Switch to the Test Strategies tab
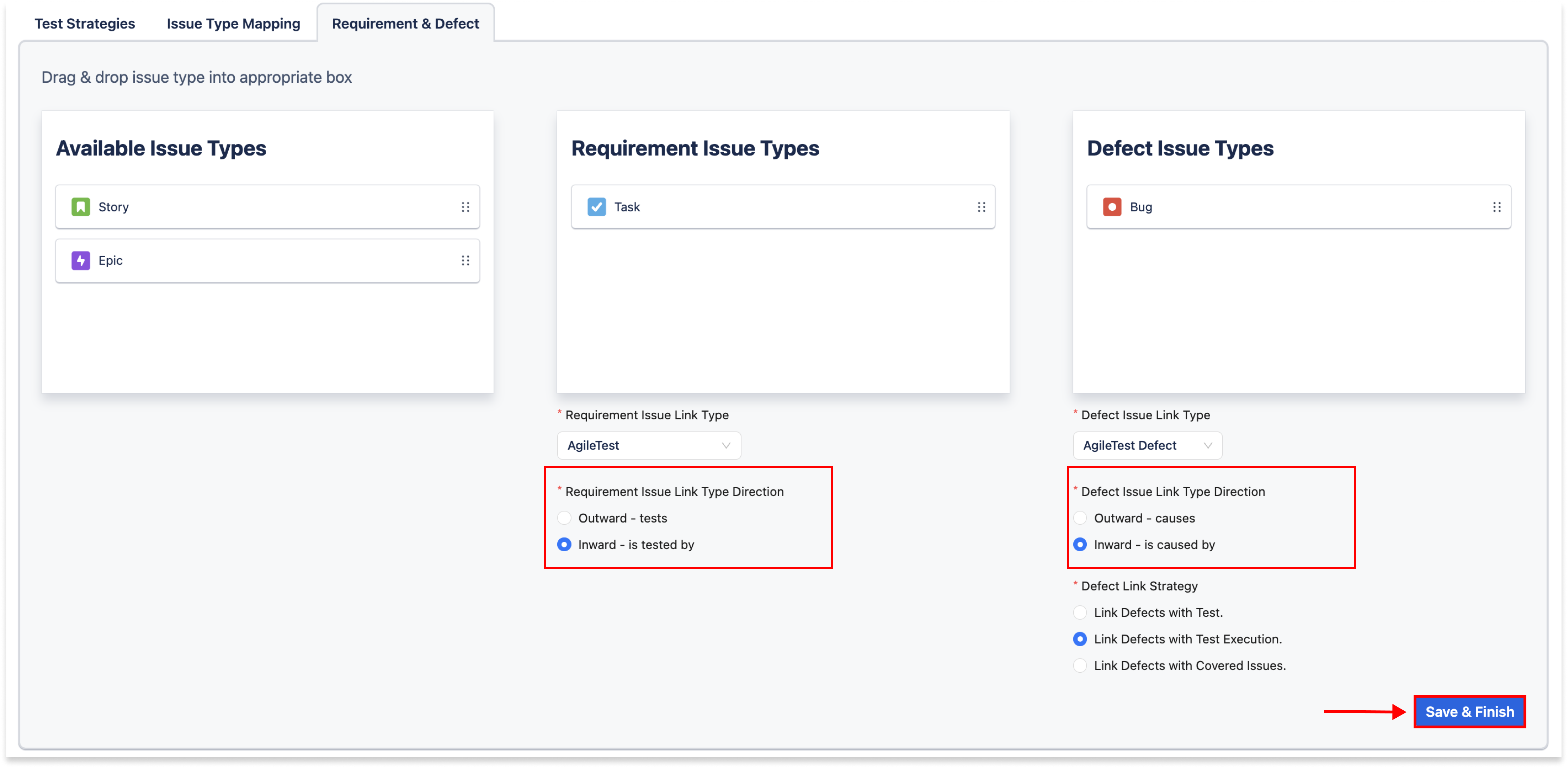This screenshot has height=768, width=1568. pyautogui.click(x=84, y=24)
